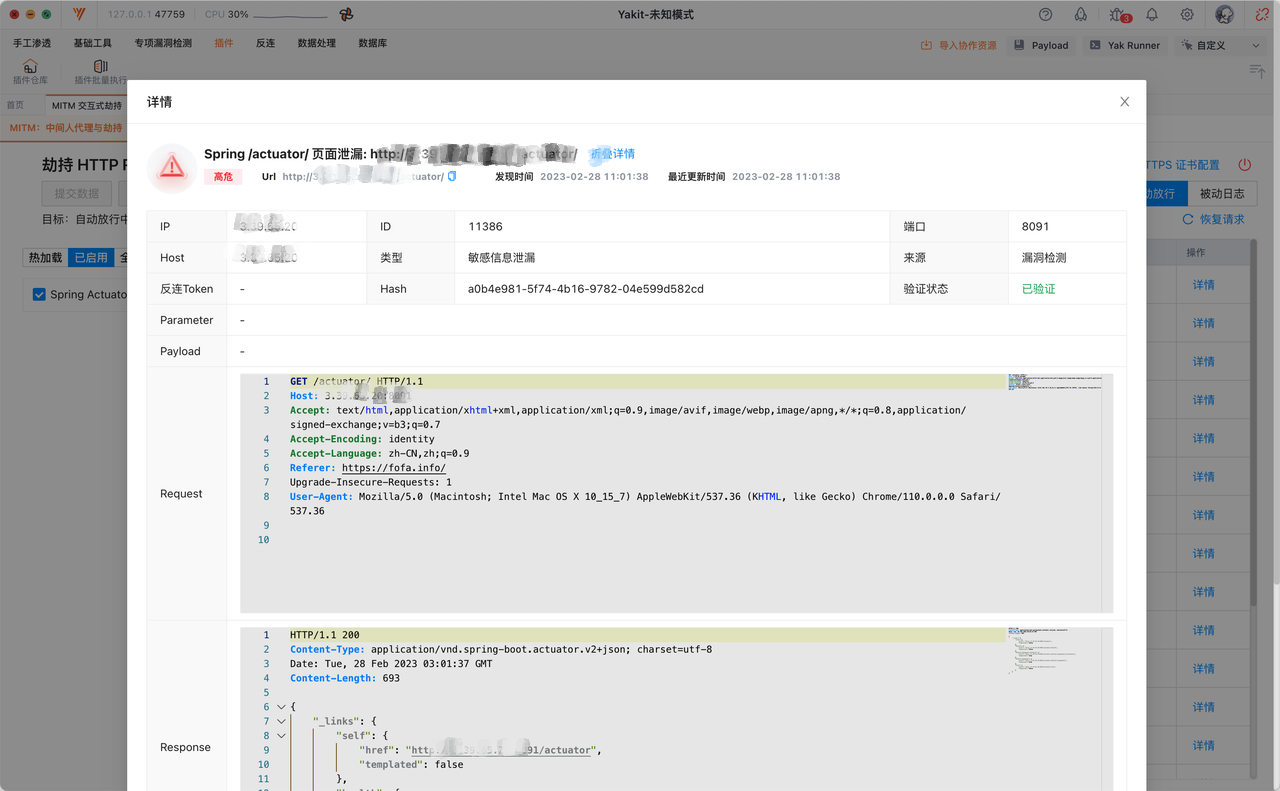Click the 恢复请求 link

[1214, 219]
